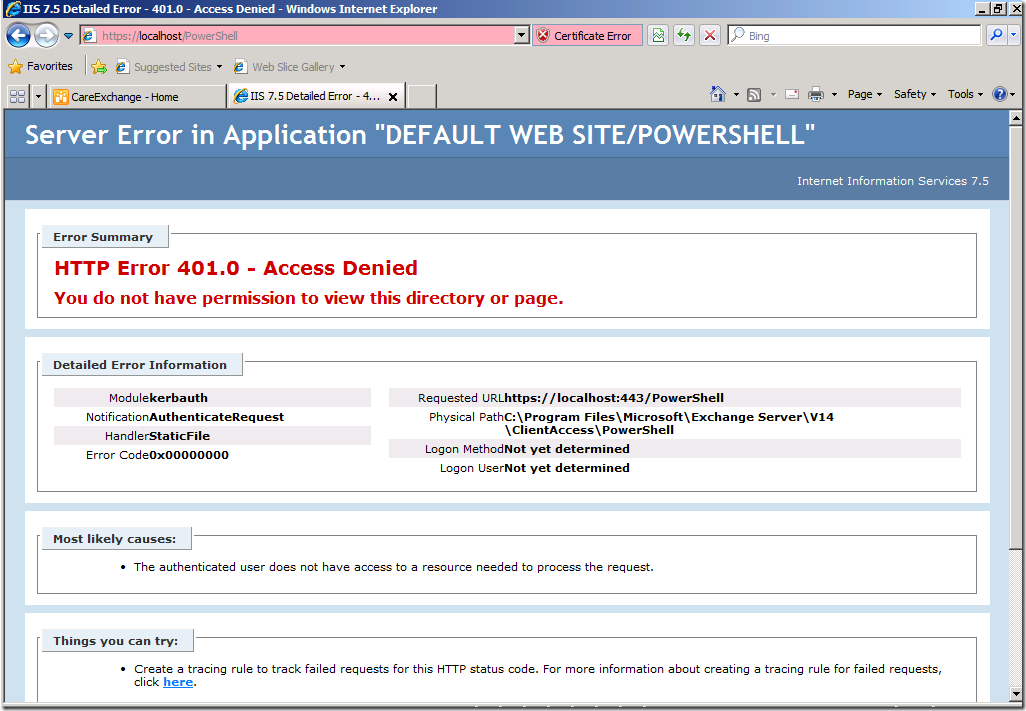The width and height of the screenshot is (1026, 711).
Task: Open the Certificate Error security report
Action: [x=587, y=36]
